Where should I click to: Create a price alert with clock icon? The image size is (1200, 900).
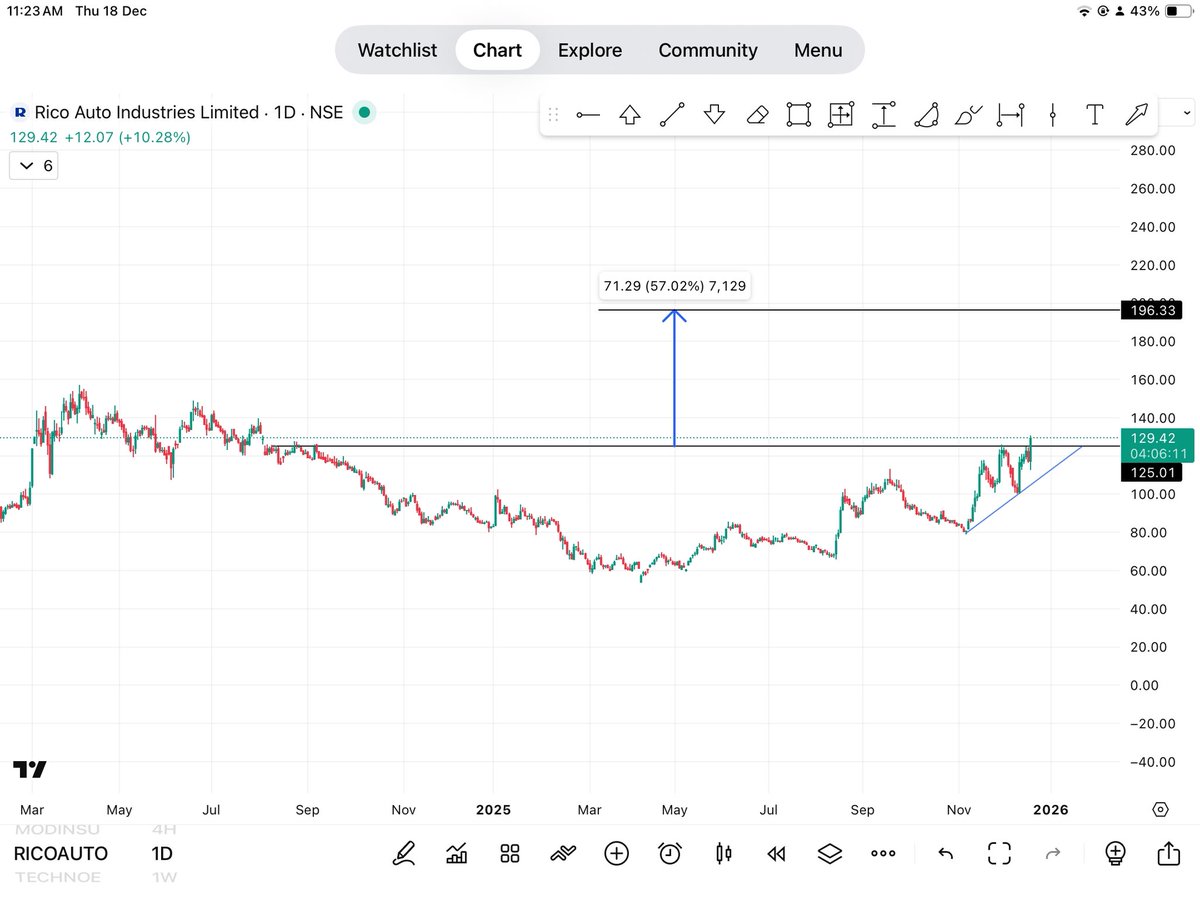pos(670,853)
